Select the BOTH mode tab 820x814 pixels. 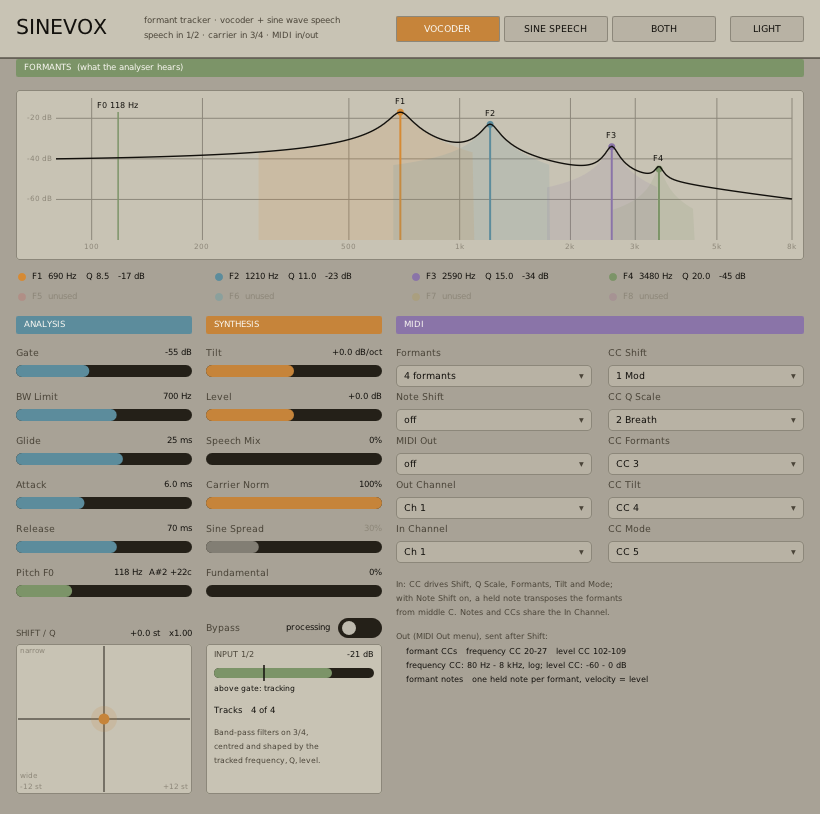(664, 29)
